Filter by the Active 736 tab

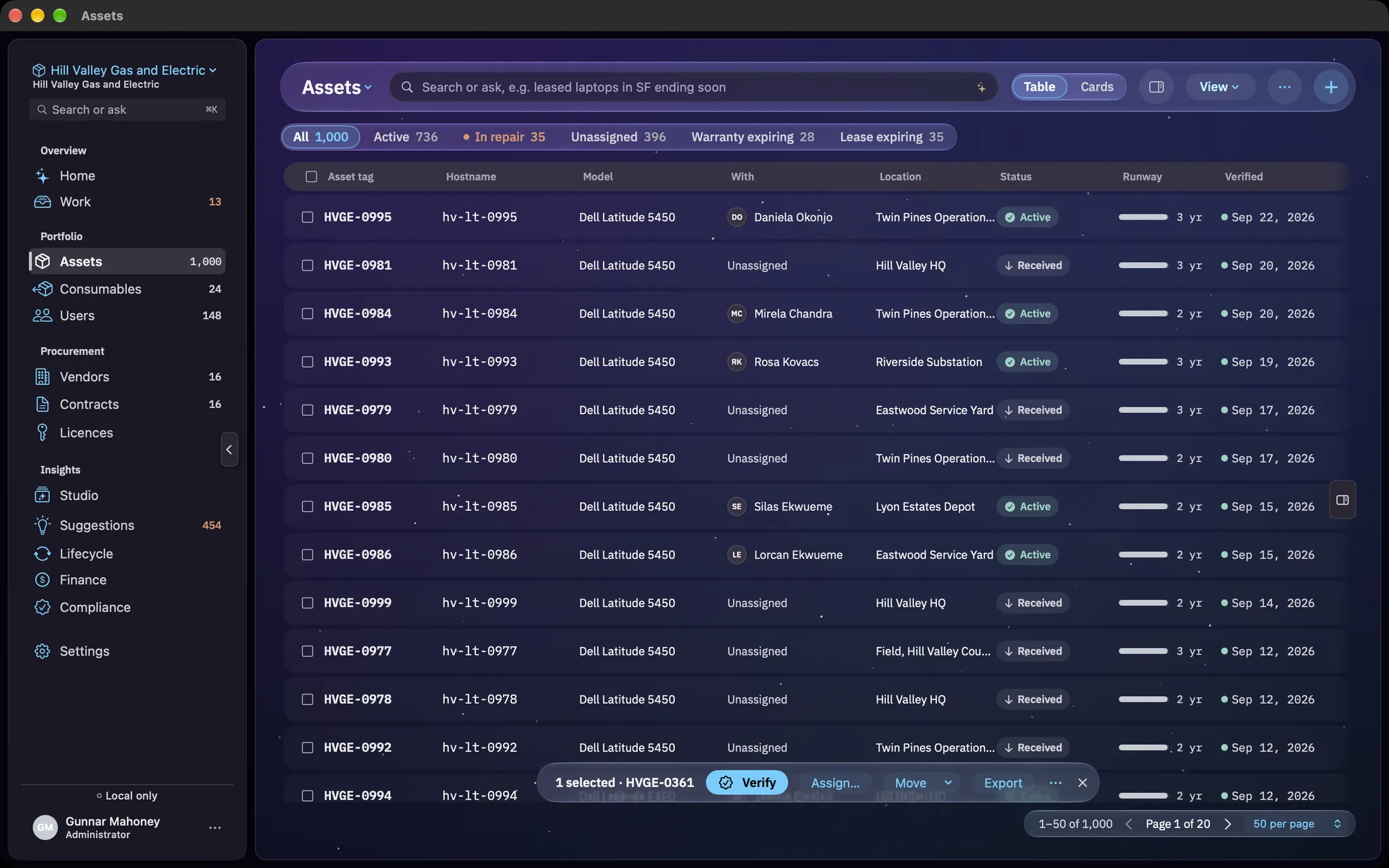point(405,137)
